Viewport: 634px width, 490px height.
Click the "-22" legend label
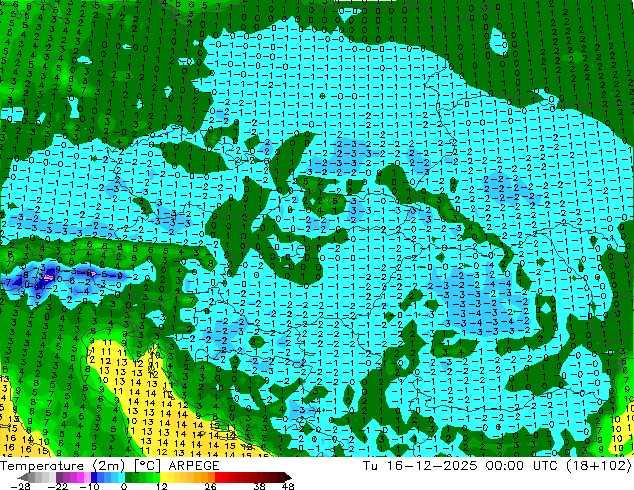[58, 486]
